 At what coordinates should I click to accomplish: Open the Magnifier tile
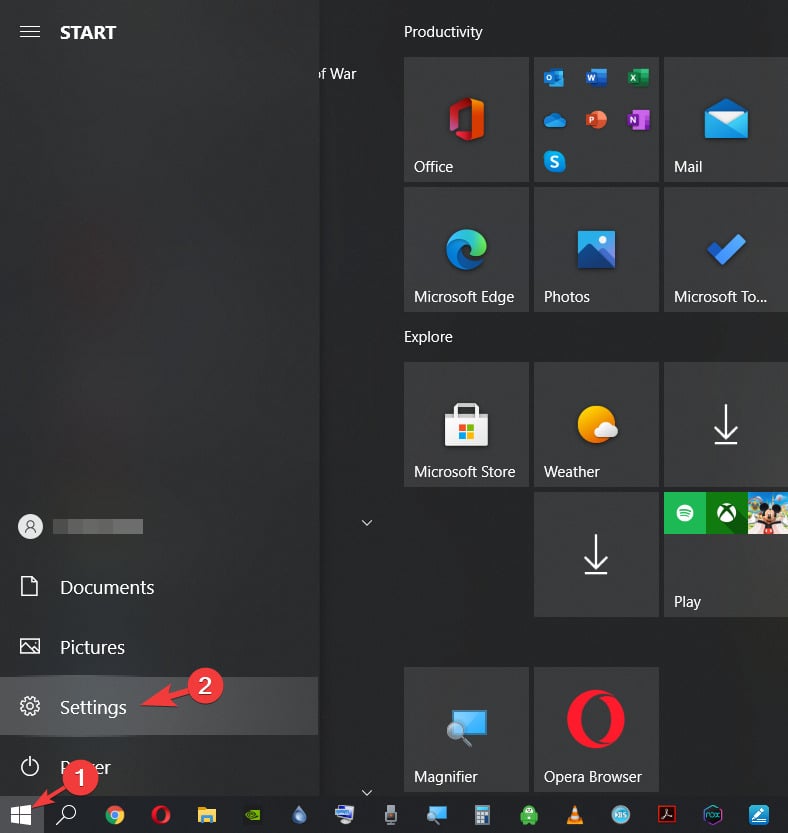click(466, 729)
